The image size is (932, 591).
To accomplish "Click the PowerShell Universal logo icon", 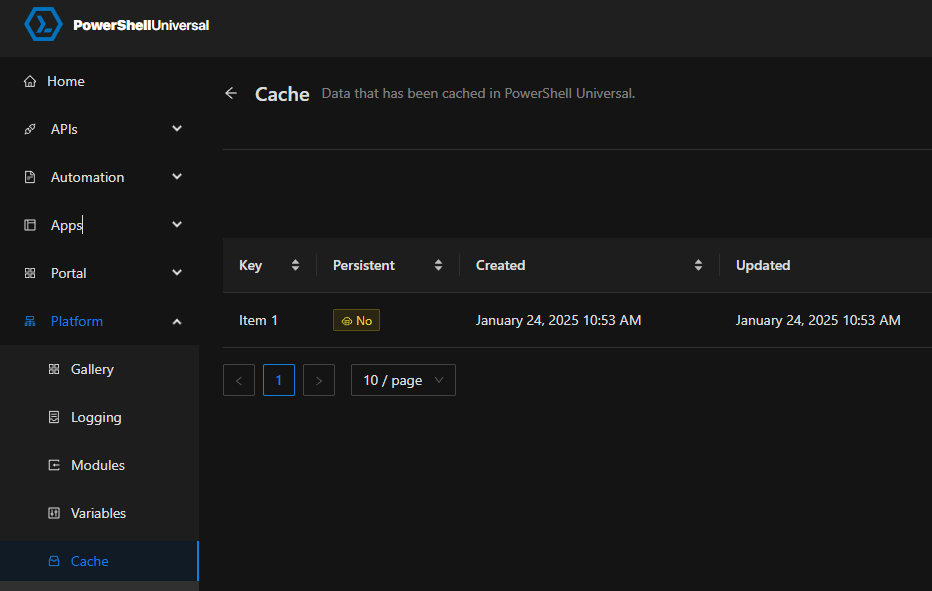I will [x=43, y=25].
